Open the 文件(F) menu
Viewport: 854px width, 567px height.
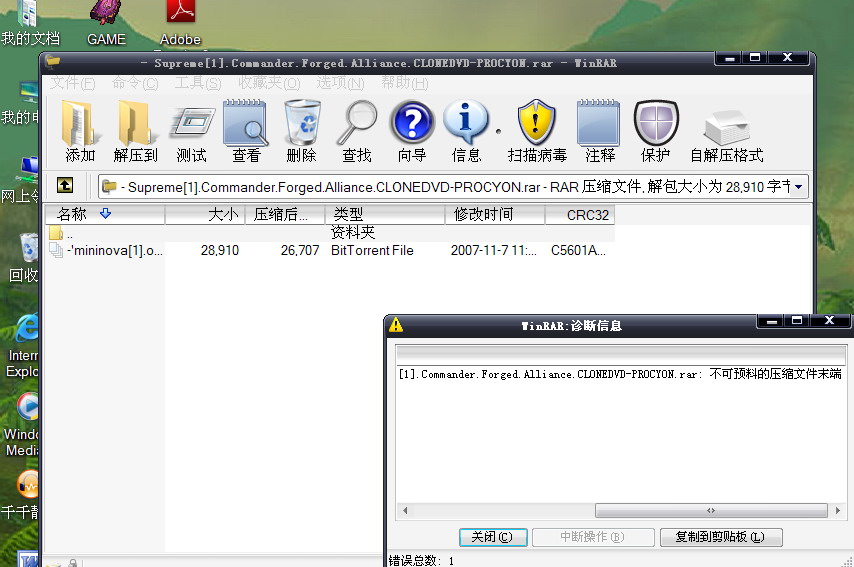73,83
